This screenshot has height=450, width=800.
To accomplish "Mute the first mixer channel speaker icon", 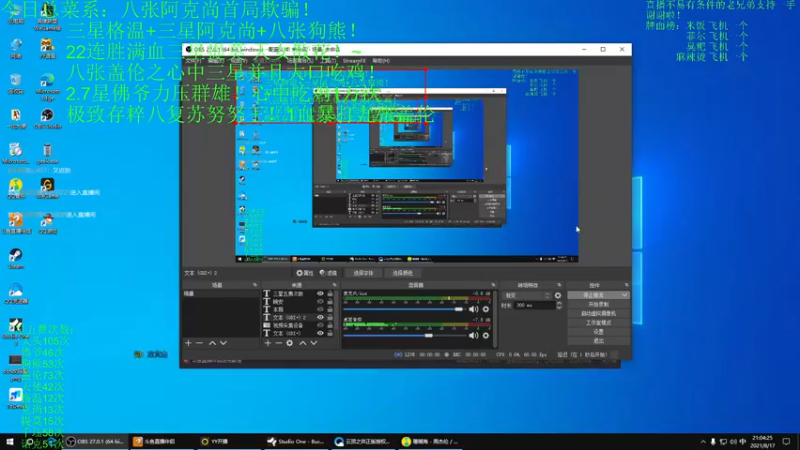I will [x=473, y=309].
